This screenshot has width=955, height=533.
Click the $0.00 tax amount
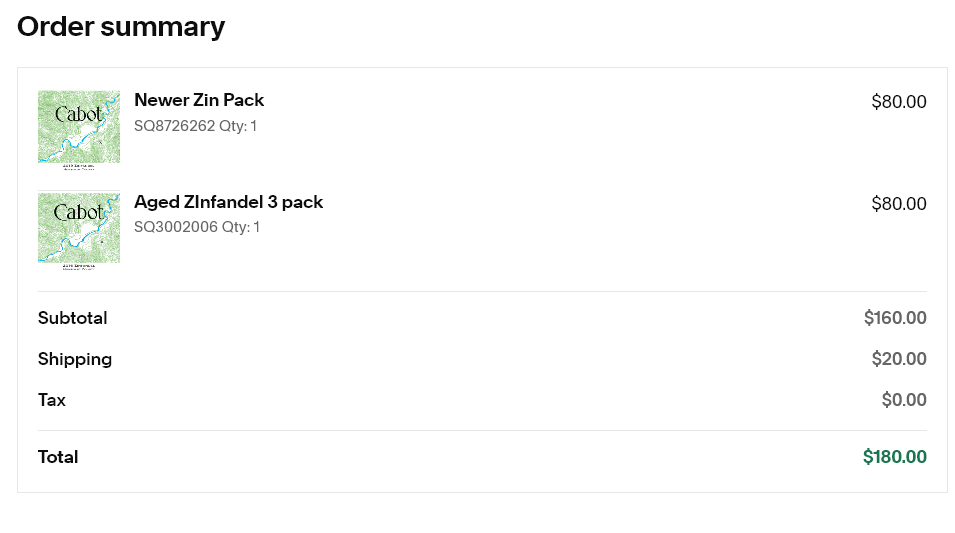904,400
